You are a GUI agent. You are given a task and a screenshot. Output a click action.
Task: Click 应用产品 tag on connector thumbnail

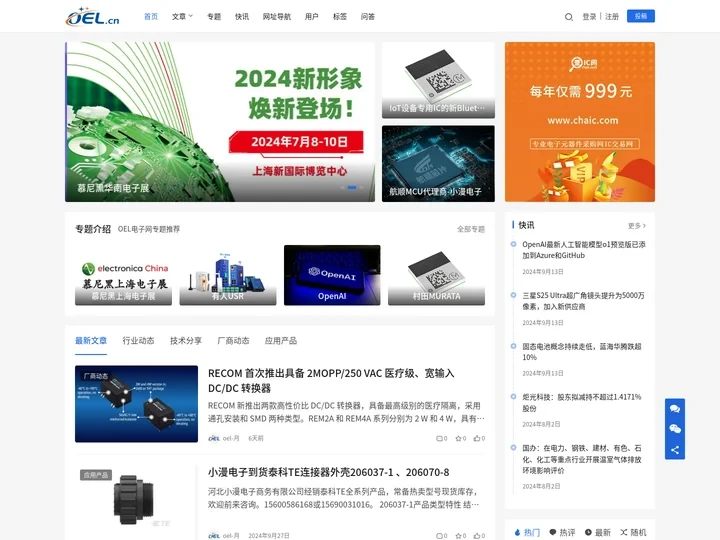pos(96,475)
